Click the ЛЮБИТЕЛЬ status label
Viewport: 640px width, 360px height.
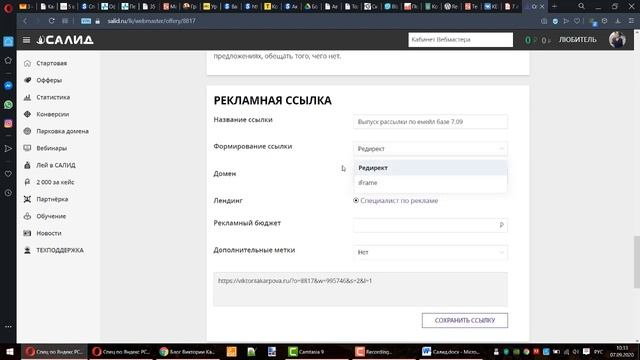pyautogui.click(x=578, y=40)
